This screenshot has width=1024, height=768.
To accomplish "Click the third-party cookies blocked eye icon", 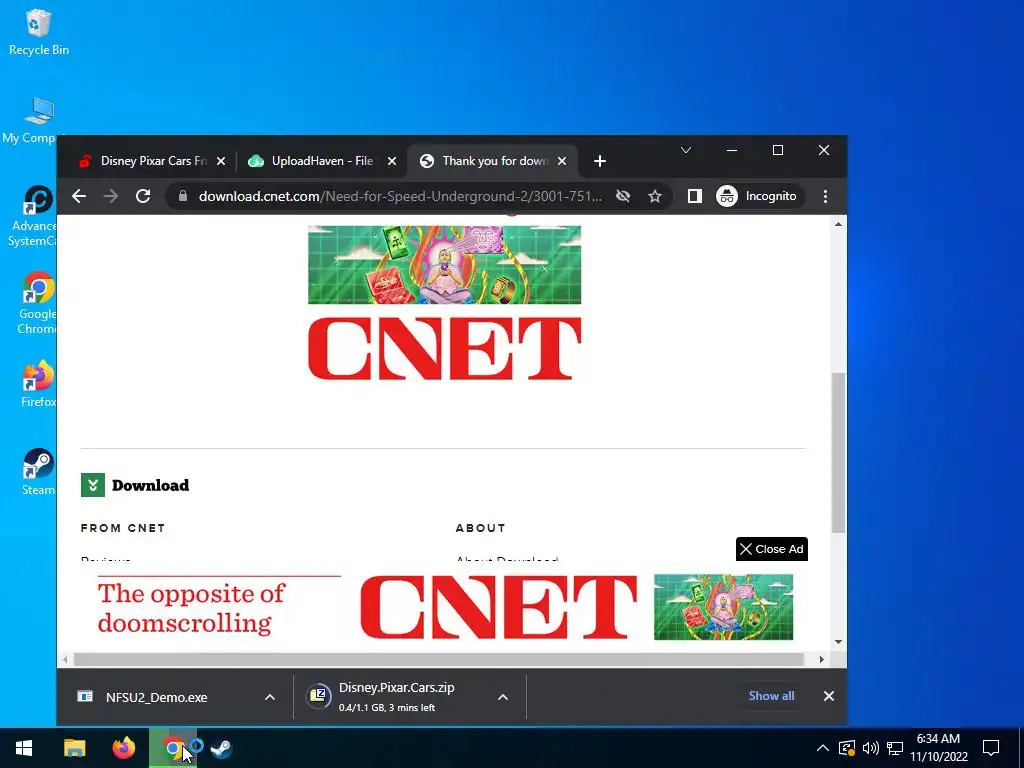I will (x=623, y=196).
